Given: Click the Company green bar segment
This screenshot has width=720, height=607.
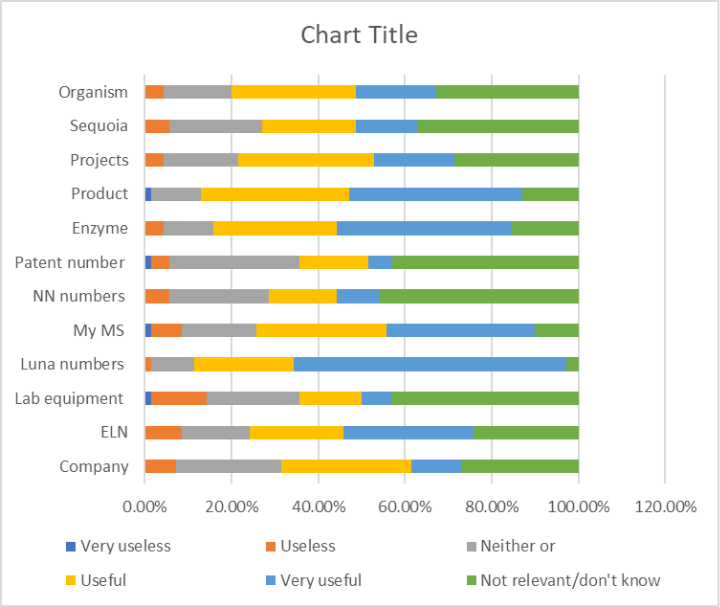Looking at the screenshot, I should tap(520, 466).
